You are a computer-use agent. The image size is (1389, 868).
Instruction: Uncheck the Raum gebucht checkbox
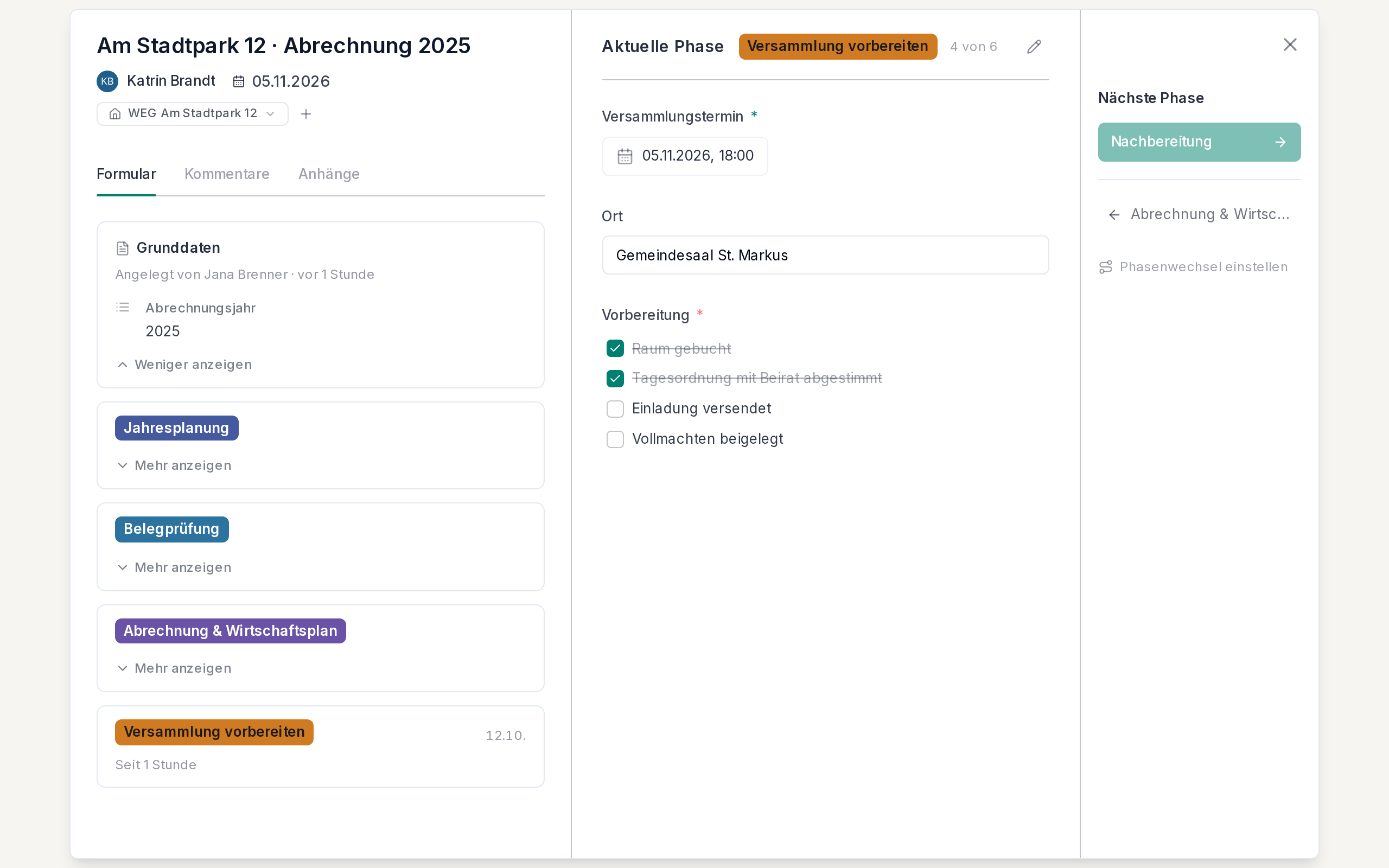click(615, 348)
